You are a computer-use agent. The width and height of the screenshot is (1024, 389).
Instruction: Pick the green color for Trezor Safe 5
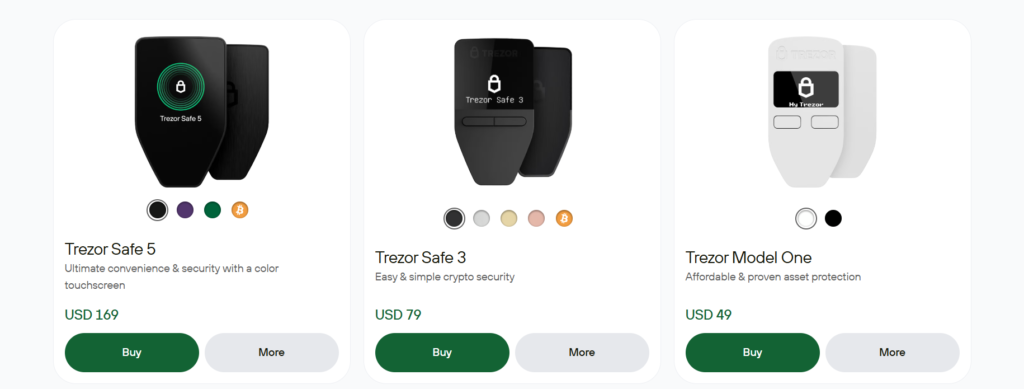point(212,210)
